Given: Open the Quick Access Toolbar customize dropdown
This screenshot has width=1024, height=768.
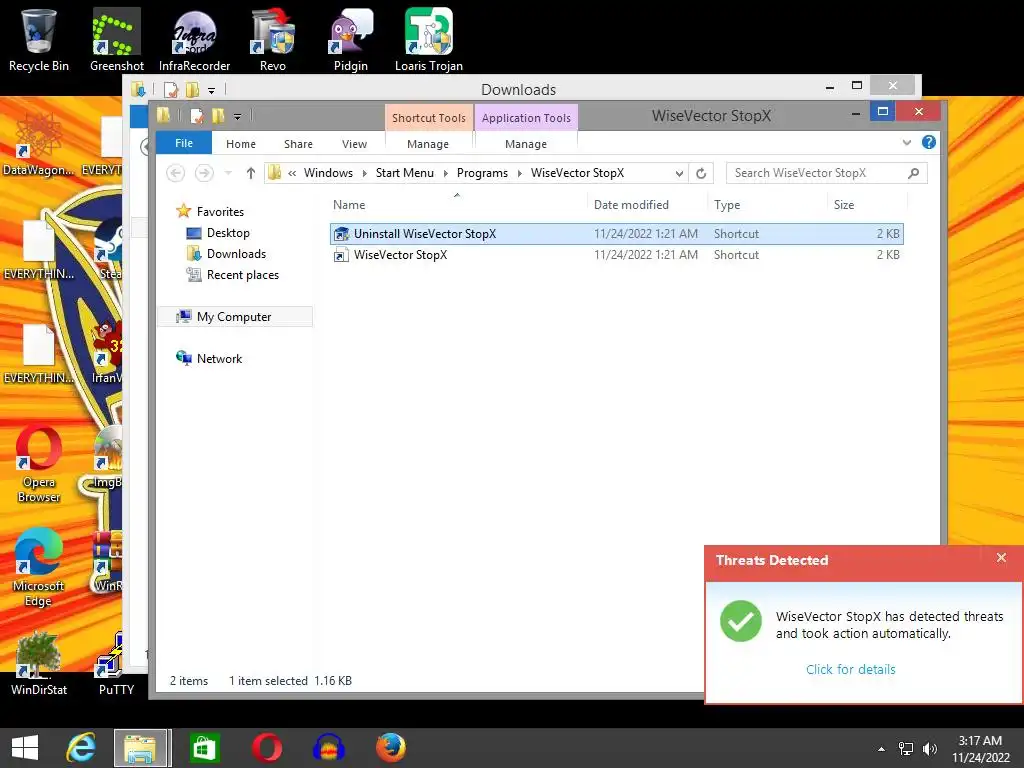Looking at the screenshot, I should [237, 117].
